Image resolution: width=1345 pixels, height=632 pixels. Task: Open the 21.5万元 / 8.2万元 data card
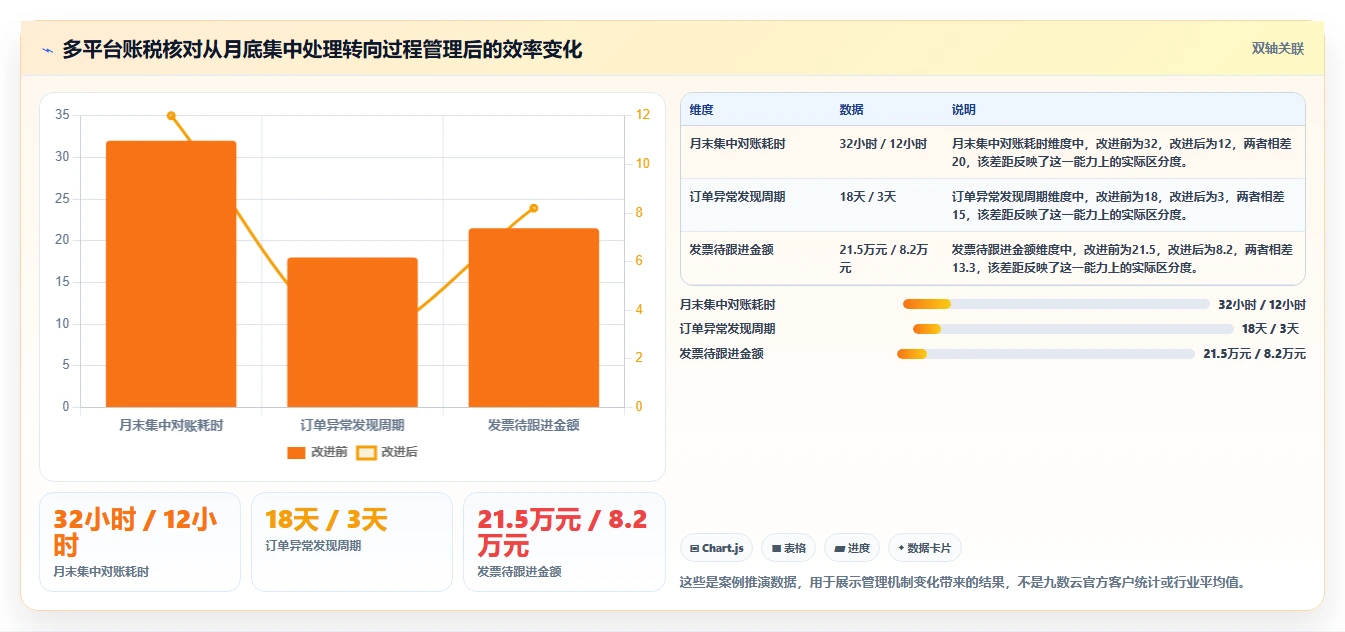tap(564, 542)
